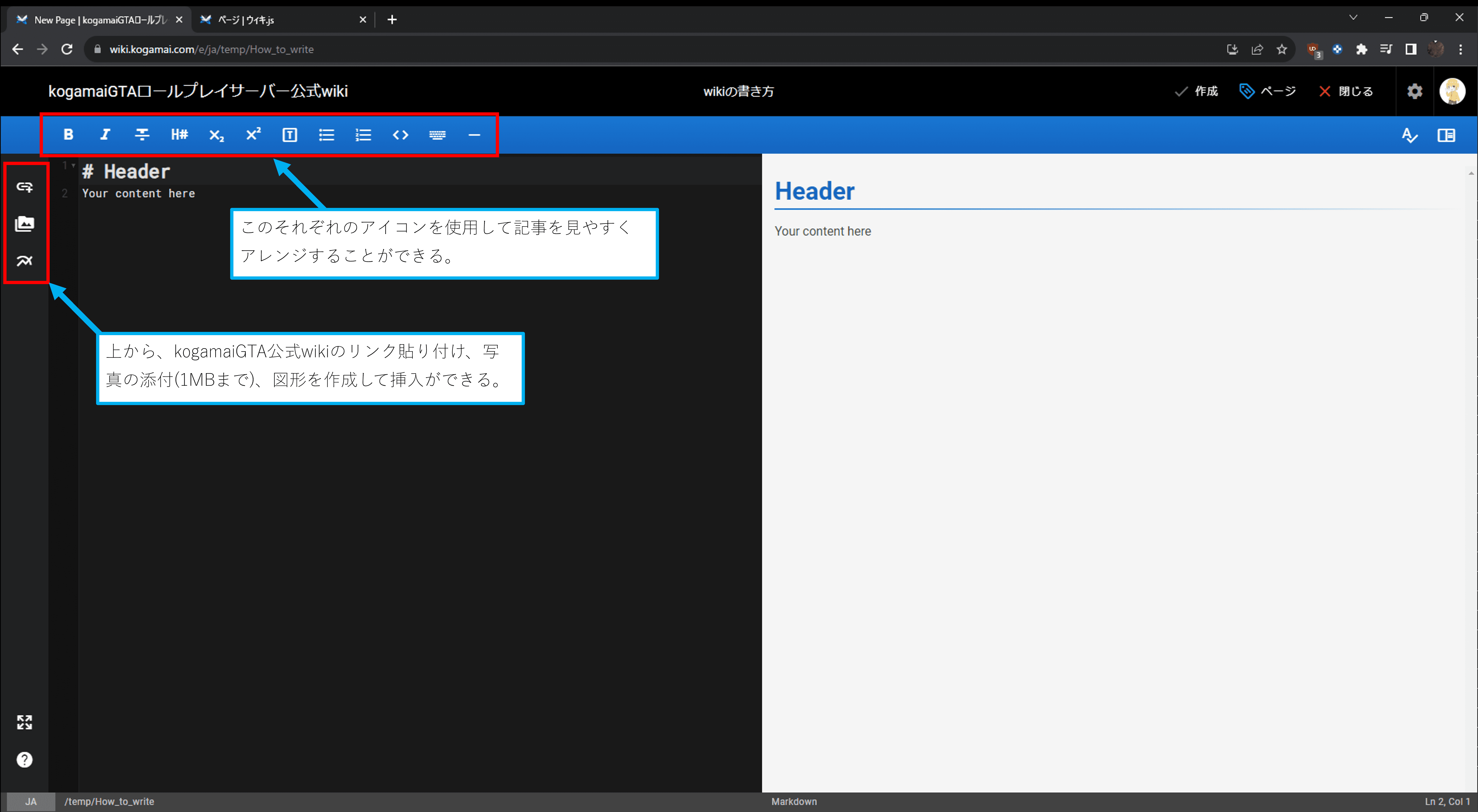Click the '# Header' line in editor
Screen dimensions: 1478x812
click(x=126, y=172)
